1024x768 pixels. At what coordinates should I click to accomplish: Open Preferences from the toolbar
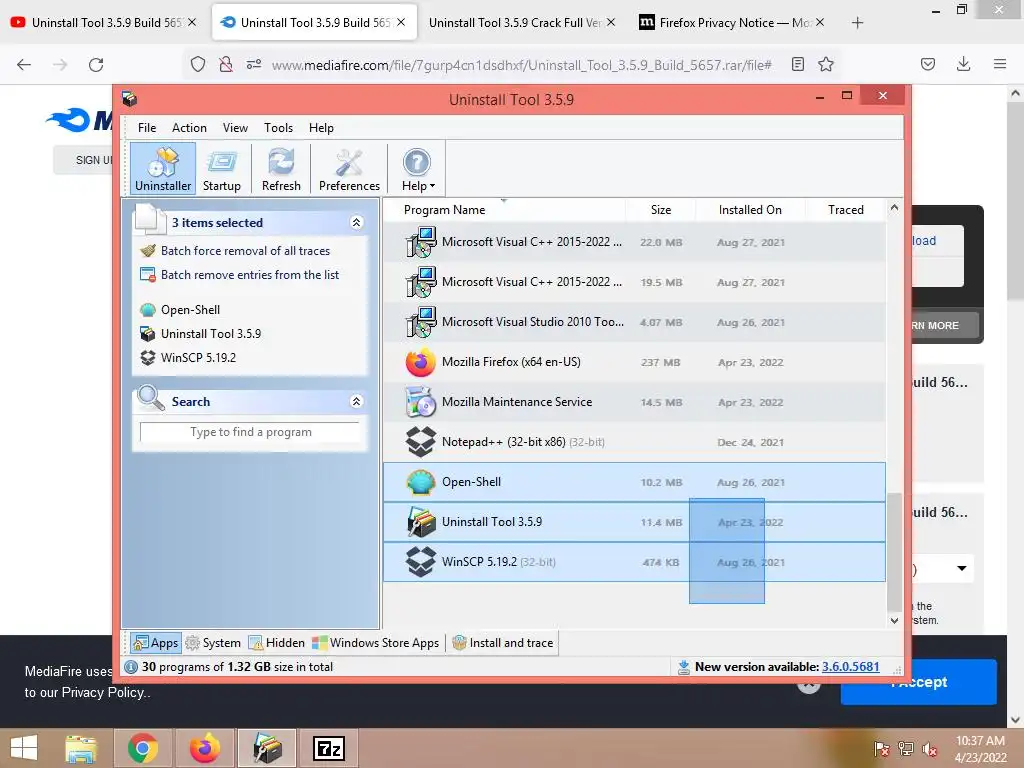349,168
